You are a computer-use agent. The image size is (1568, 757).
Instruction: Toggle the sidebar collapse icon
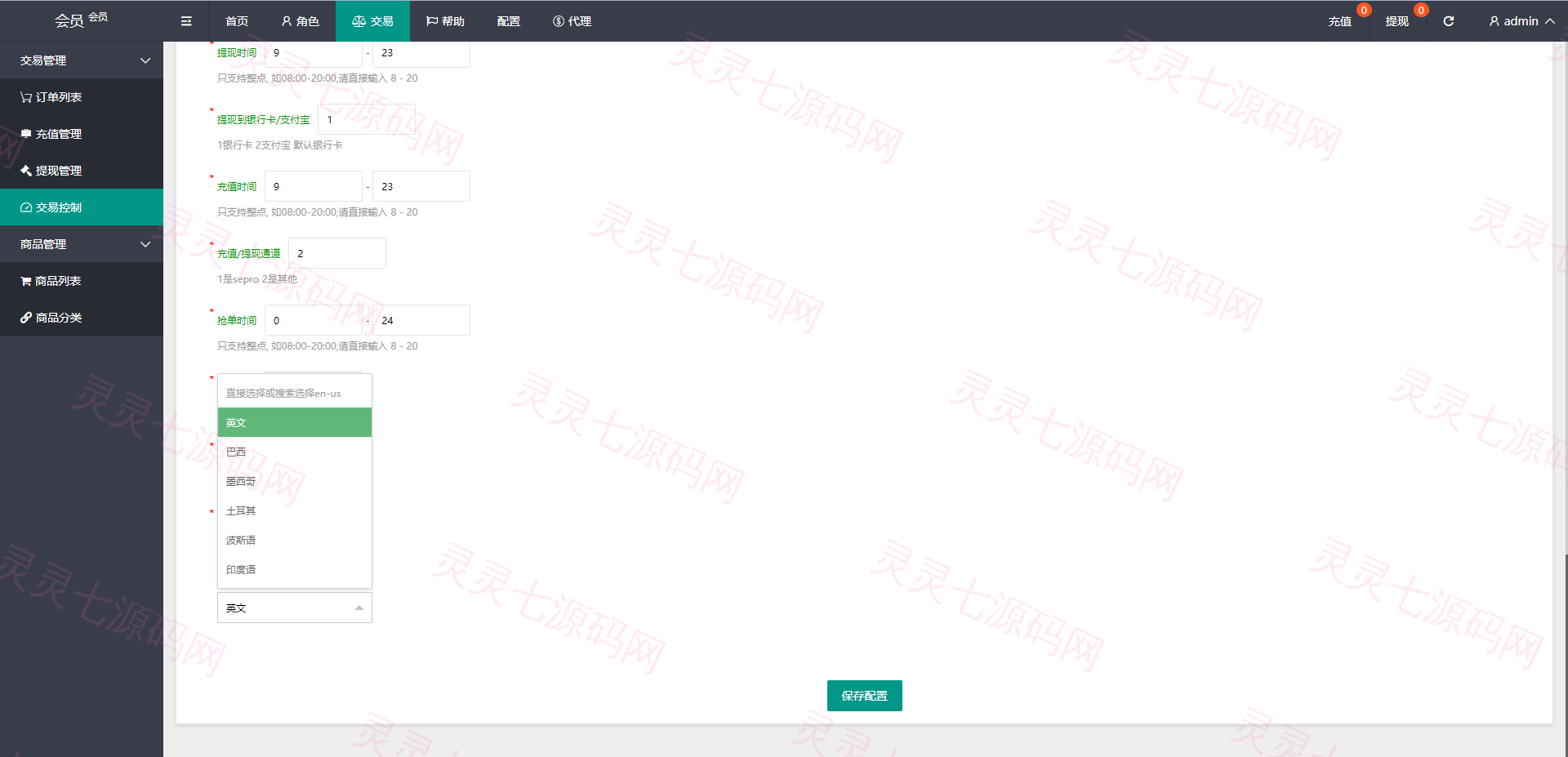coord(186,21)
